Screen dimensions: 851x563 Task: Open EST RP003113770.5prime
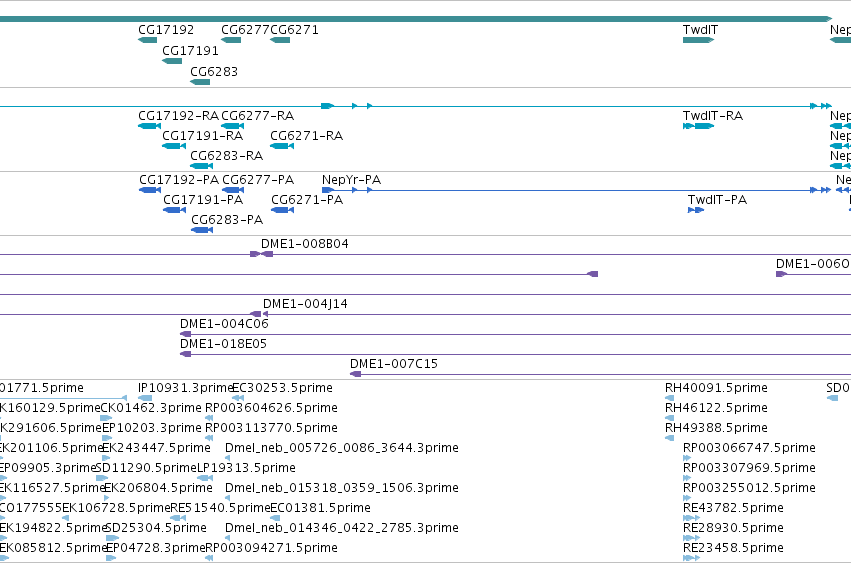click(x=271, y=428)
